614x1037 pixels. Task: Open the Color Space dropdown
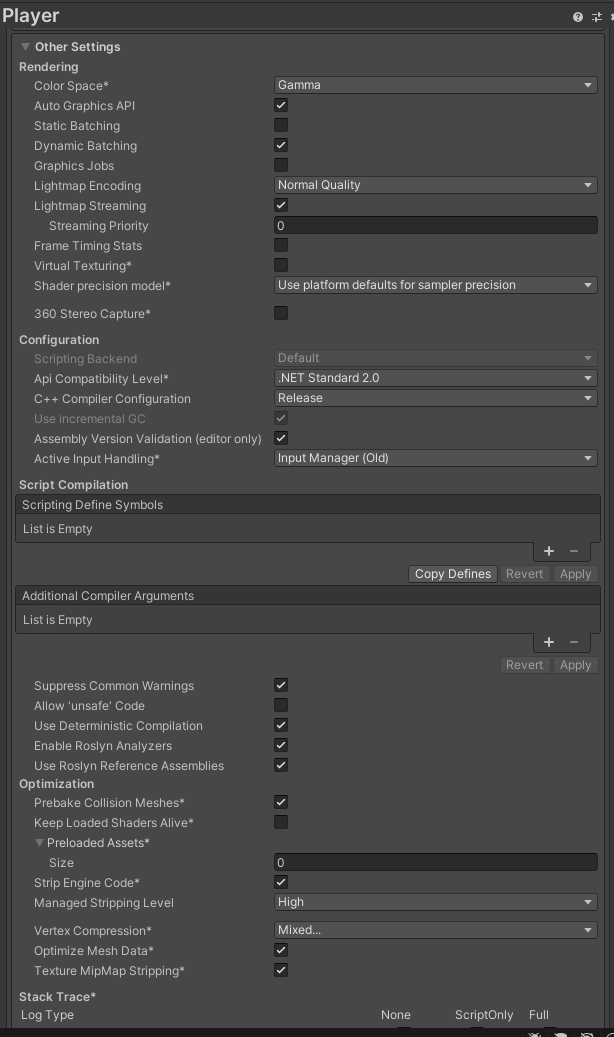pos(436,85)
